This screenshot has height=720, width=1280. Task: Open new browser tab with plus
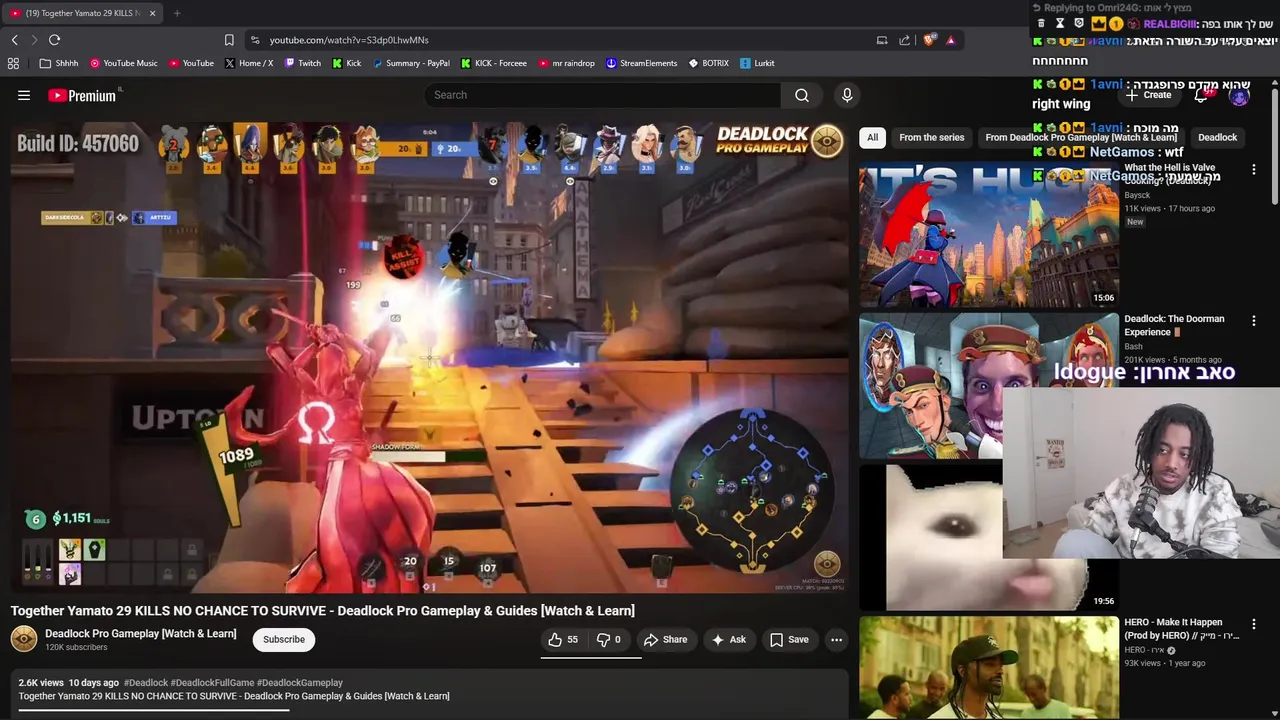click(x=177, y=13)
